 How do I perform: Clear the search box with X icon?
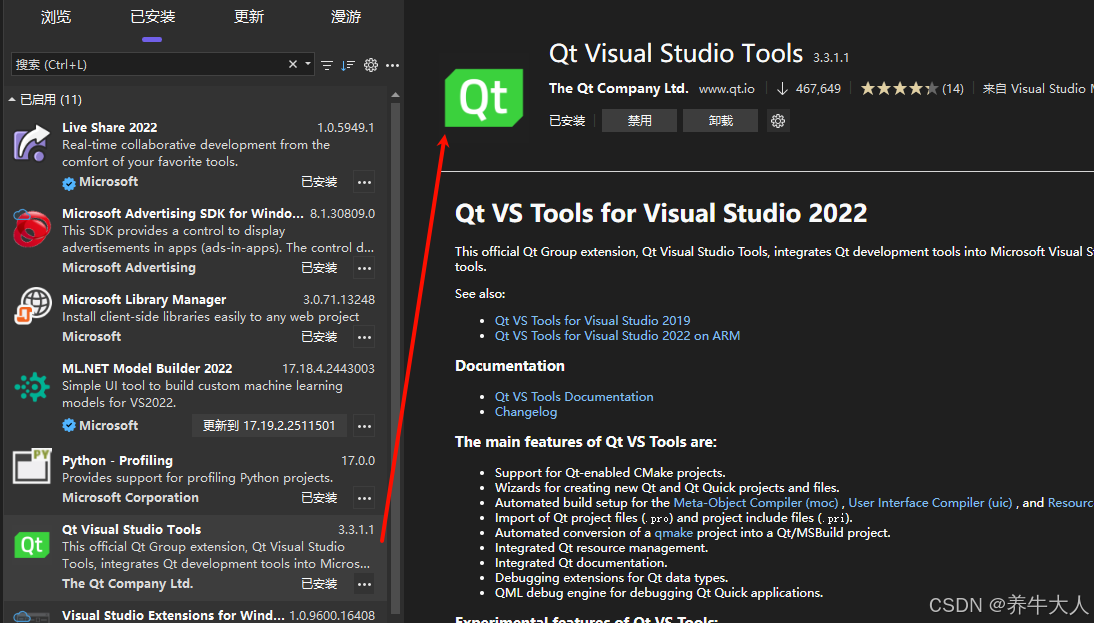293,64
